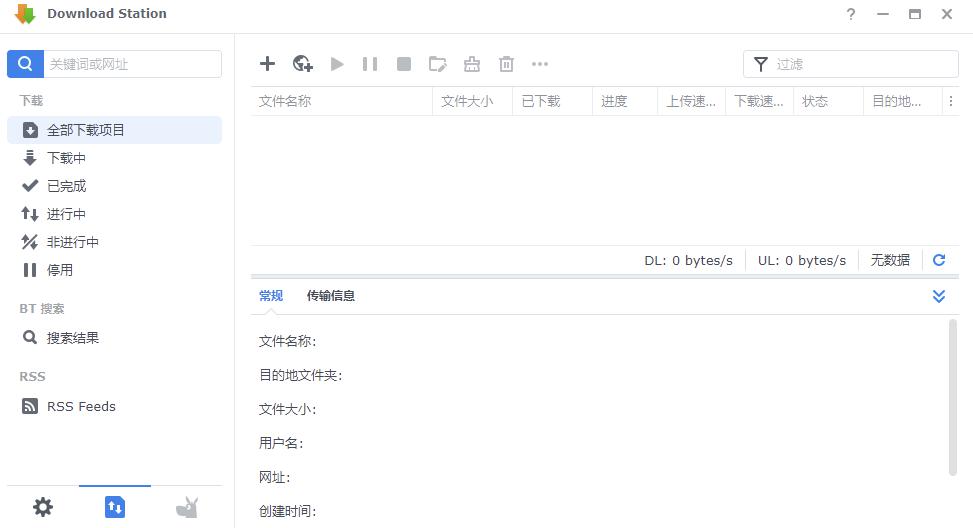Sort by 状态 column header

pyautogui.click(x=828, y=101)
